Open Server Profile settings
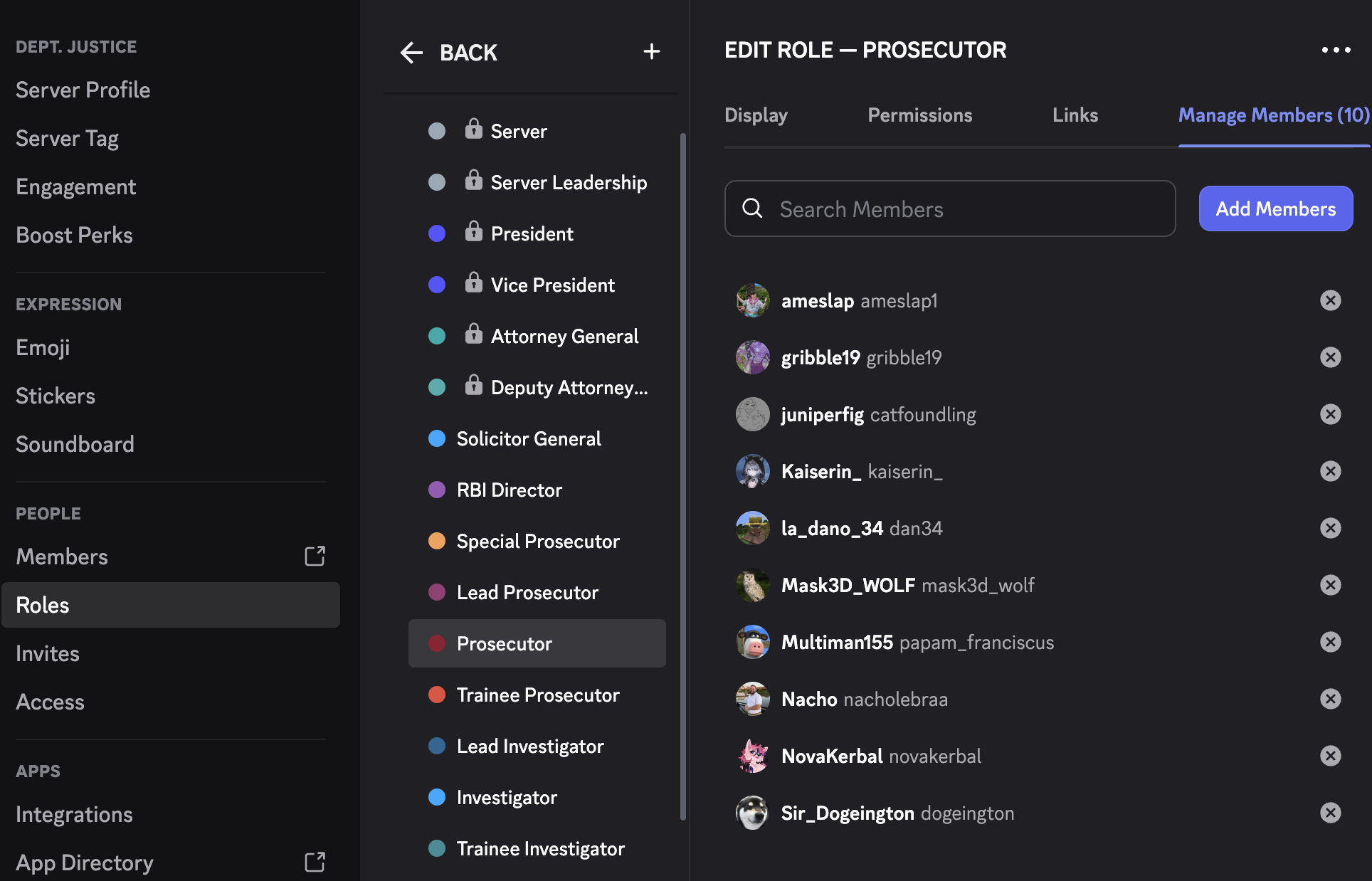 click(83, 90)
